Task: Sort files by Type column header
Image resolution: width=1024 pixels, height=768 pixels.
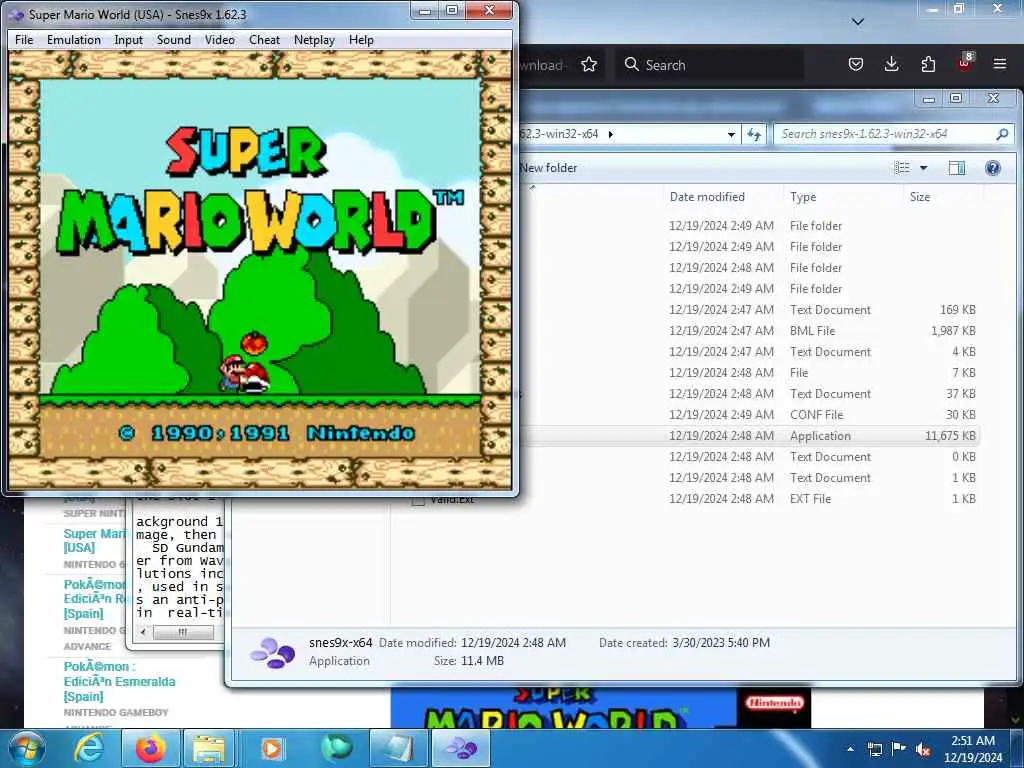Action: coord(803,197)
